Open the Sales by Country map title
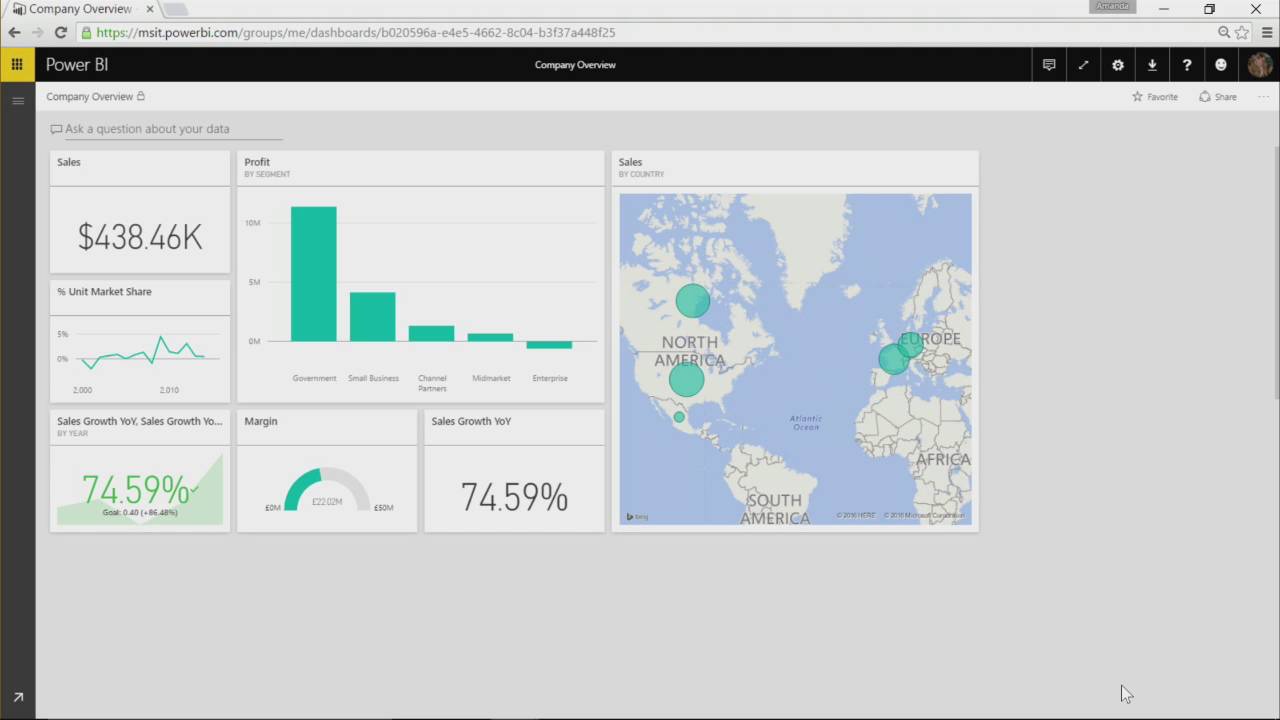Image resolution: width=1280 pixels, height=720 pixels. (x=630, y=162)
